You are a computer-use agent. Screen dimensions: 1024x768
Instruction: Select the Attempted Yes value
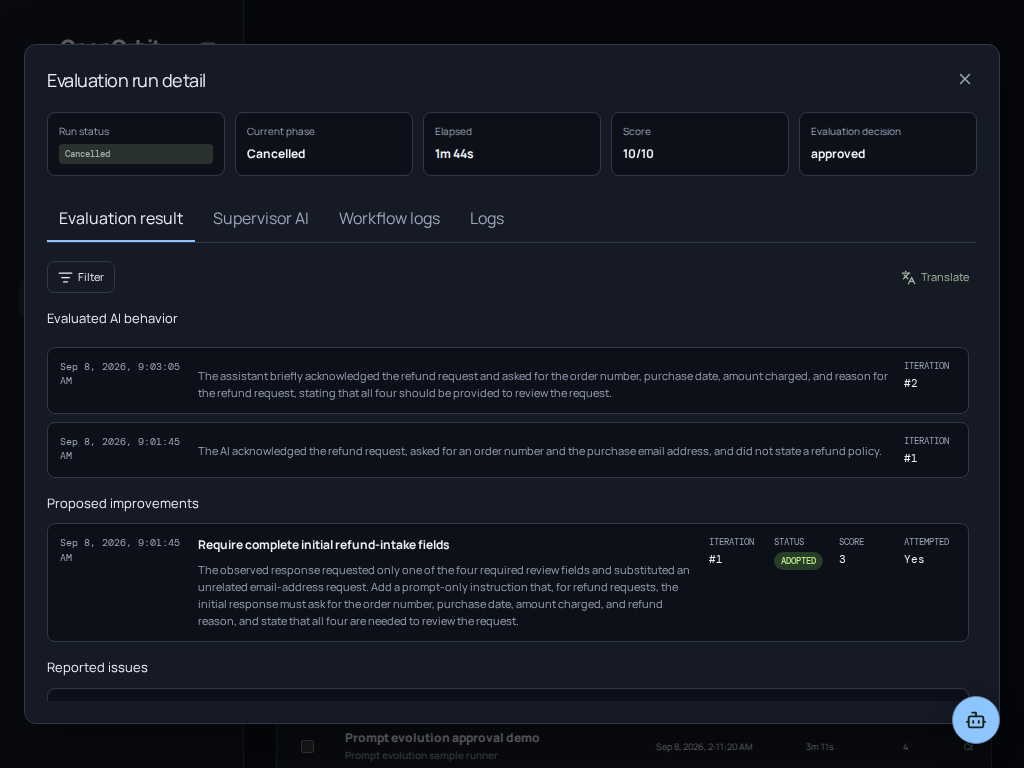coord(914,560)
